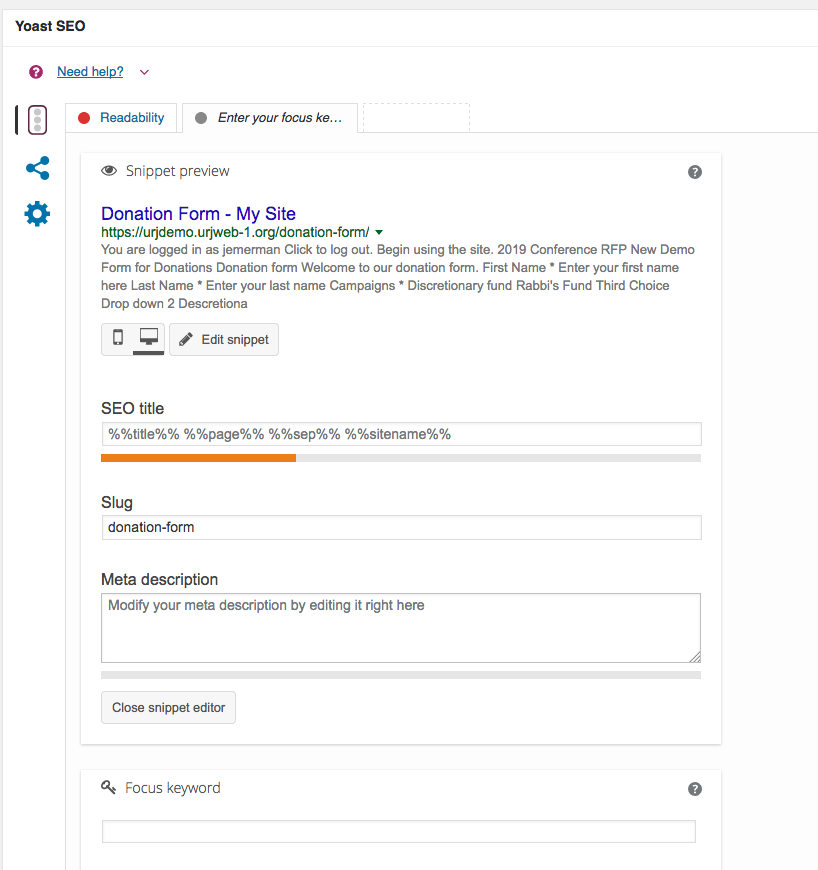
Task: Open the Readability tab
Action: coord(122,118)
